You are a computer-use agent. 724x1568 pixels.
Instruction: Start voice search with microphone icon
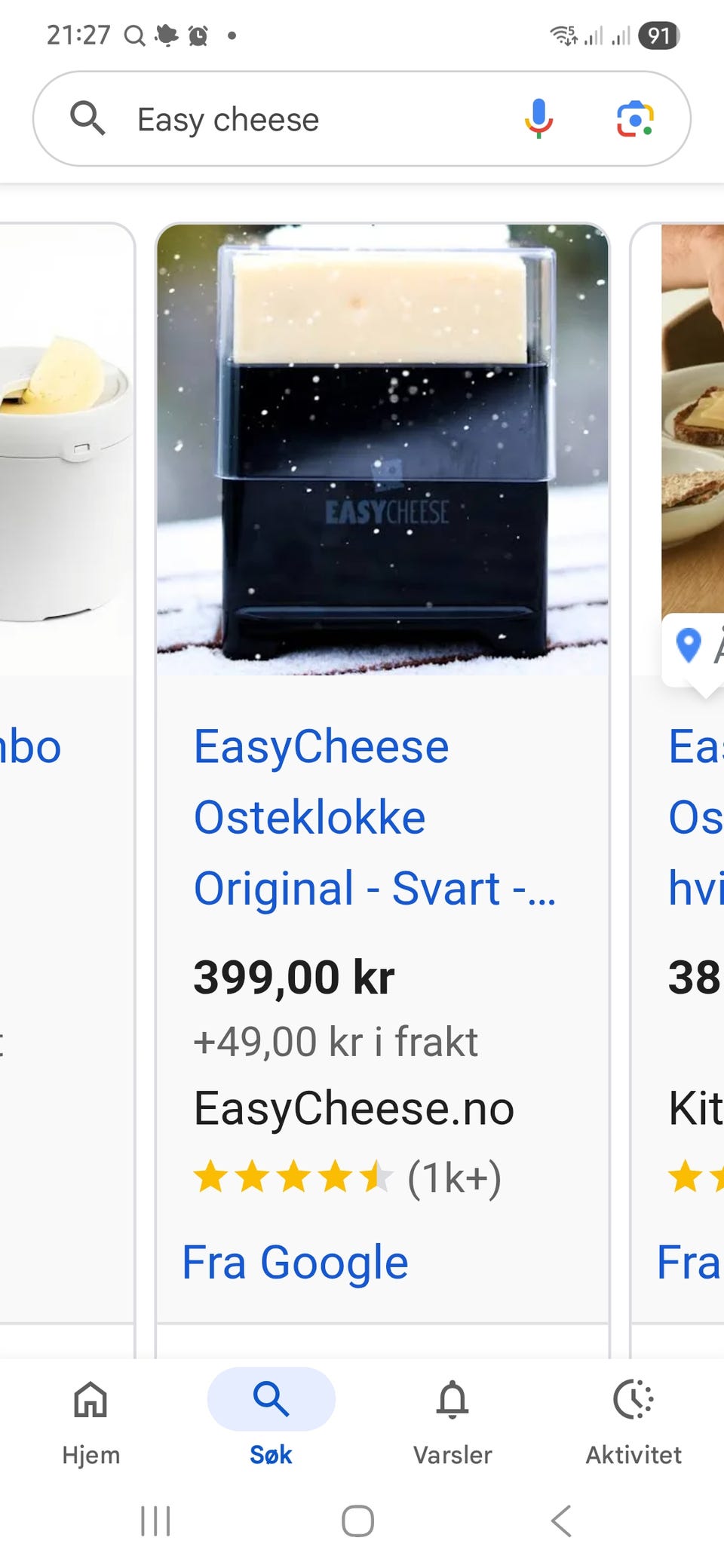[x=538, y=118]
